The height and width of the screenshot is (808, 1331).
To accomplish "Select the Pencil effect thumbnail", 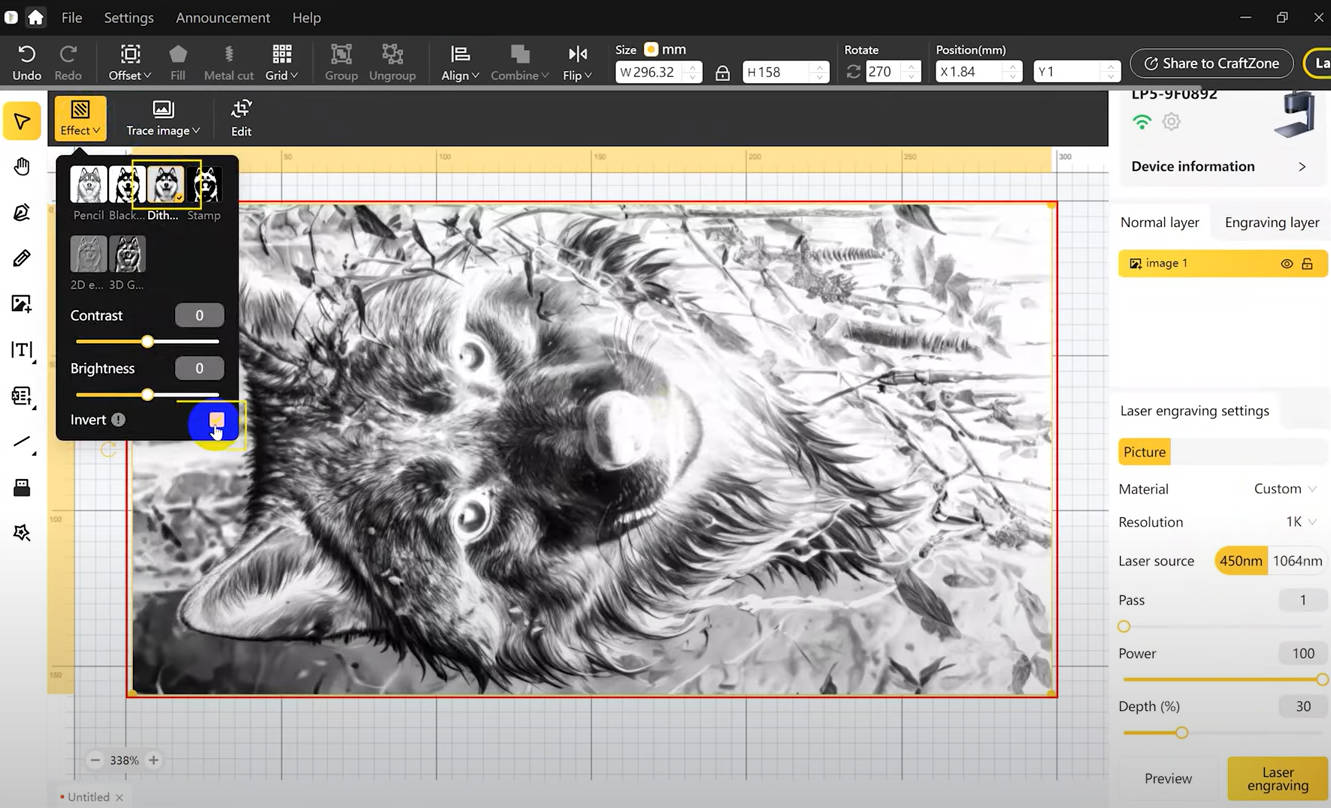I will (88, 185).
